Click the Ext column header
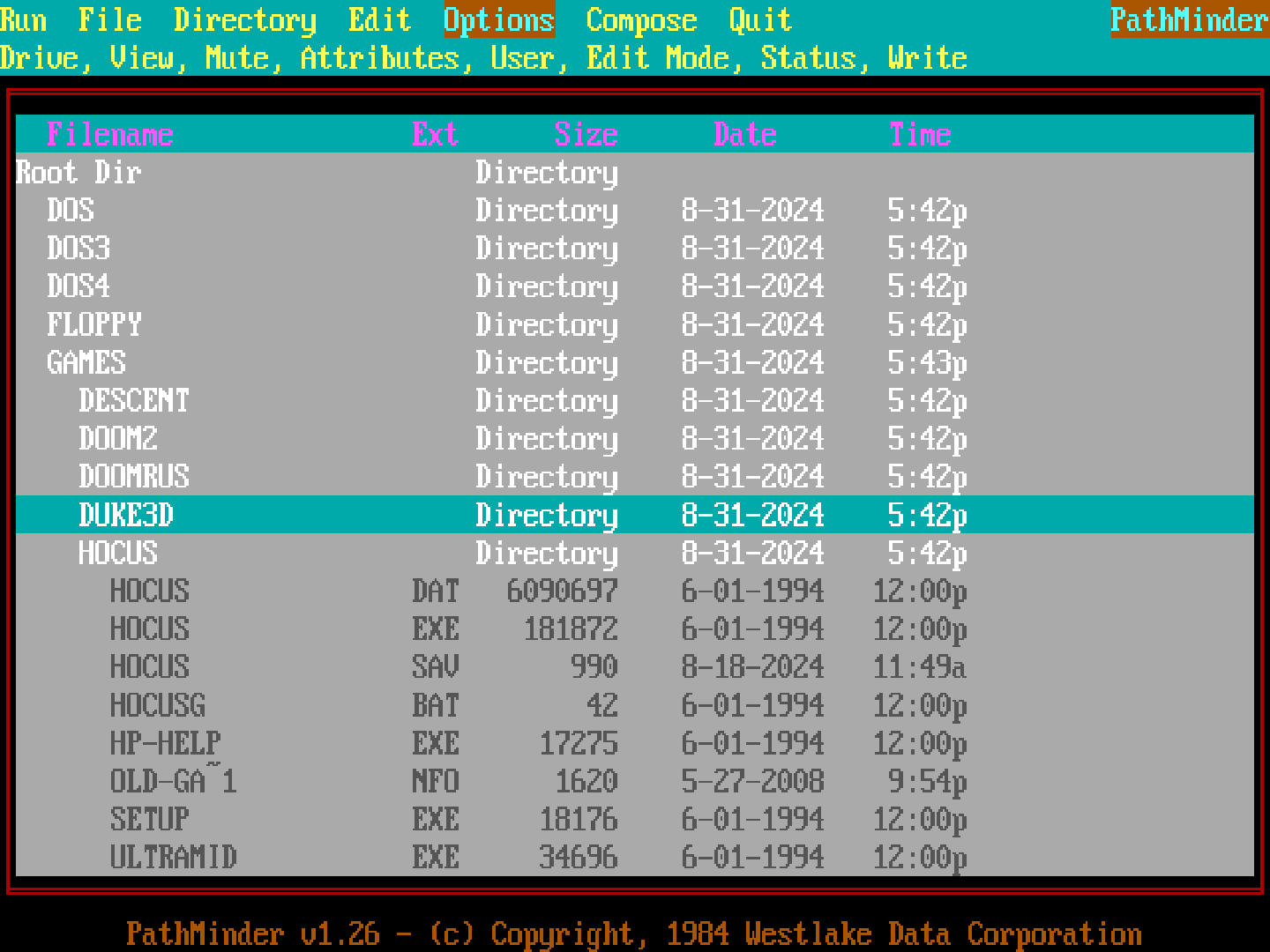The image size is (1270, 952). (x=436, y=134)
